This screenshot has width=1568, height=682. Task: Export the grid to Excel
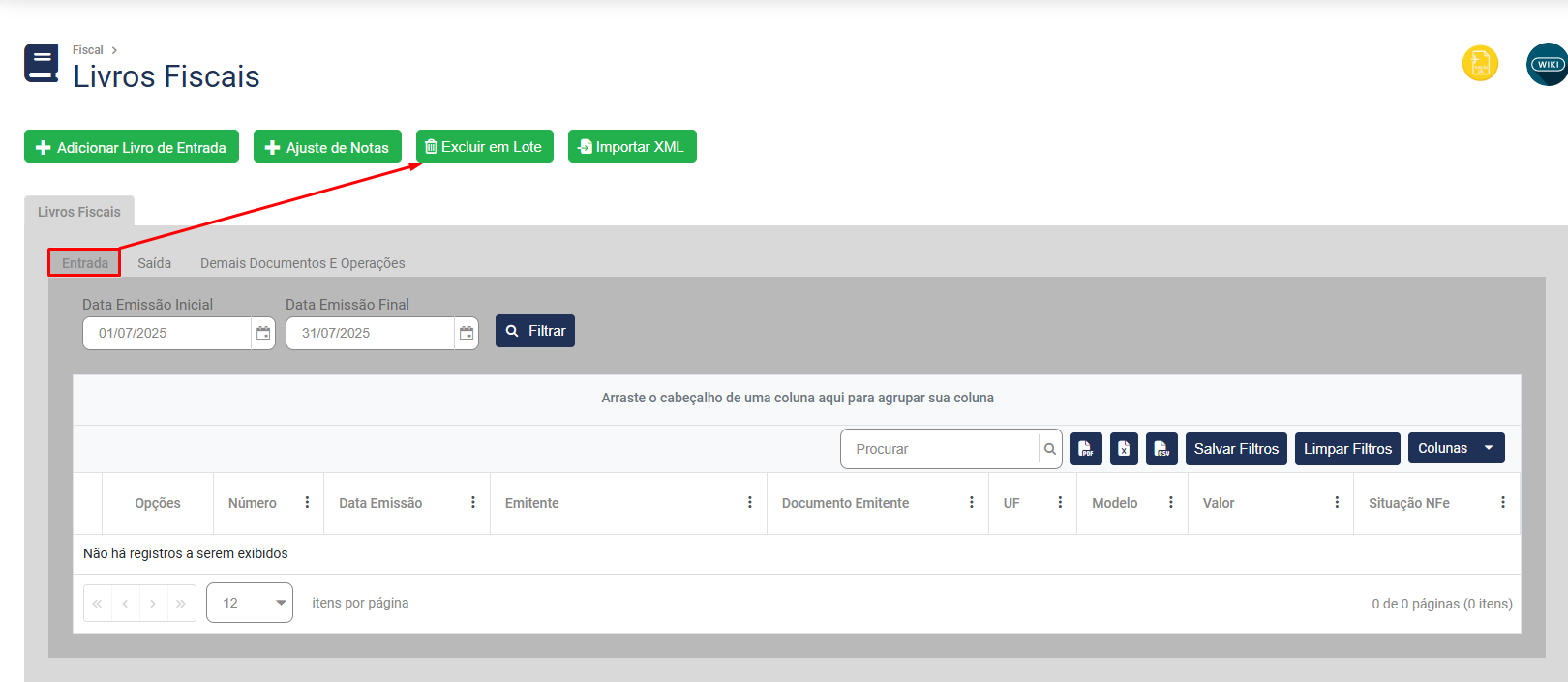point(1124,449)
